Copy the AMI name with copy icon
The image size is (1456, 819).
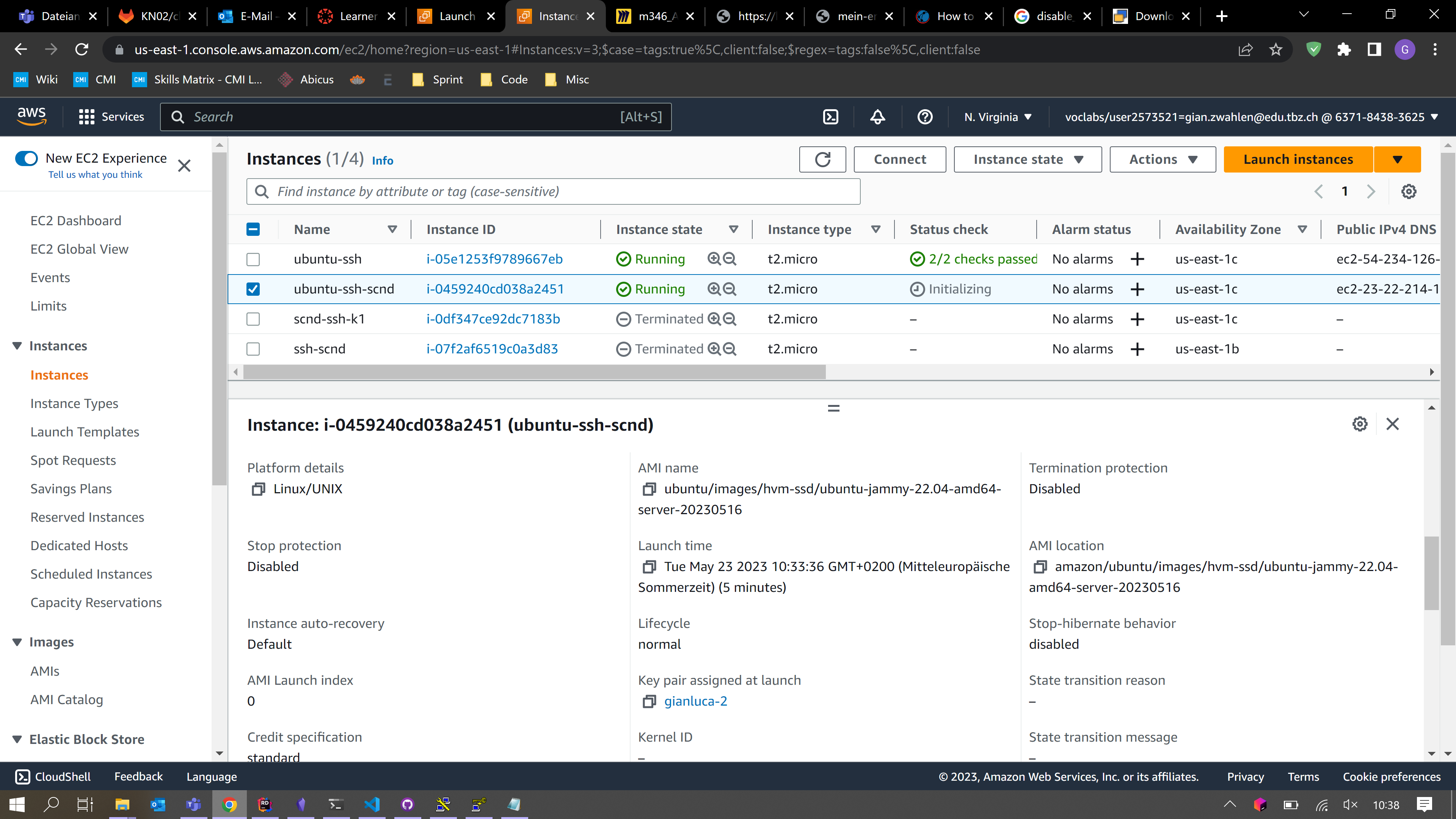tap(649, 489)
